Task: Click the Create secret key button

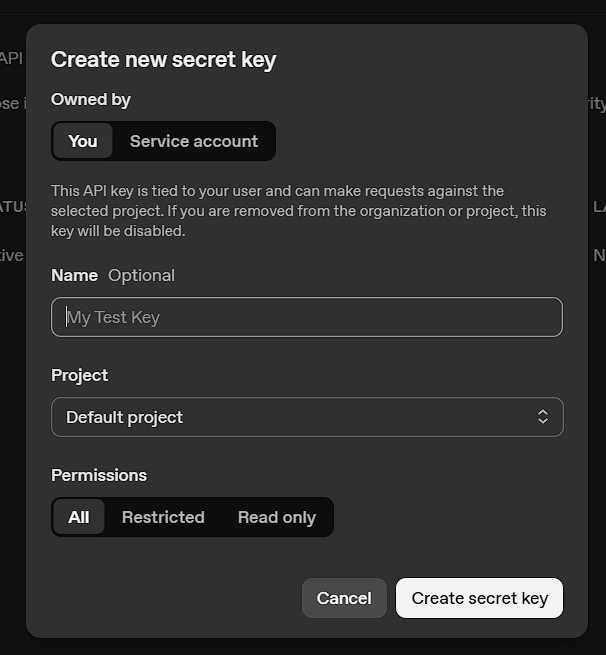Action: click(x=479, y=598)
